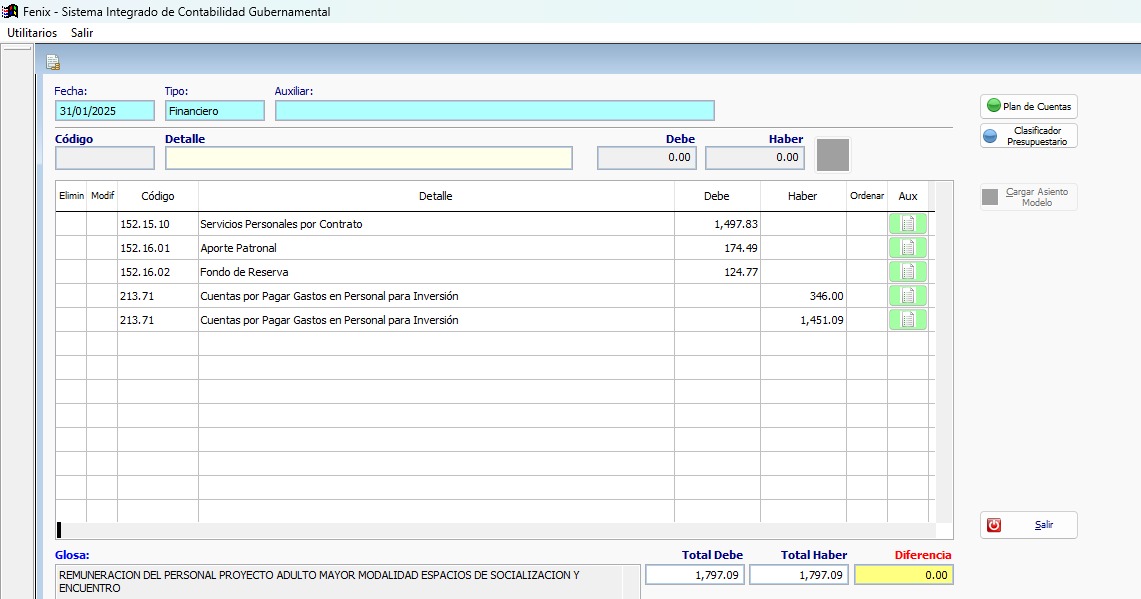1141x599 pixels.
Task: Open the Utilitarios menu
Action: [x=32, y=33]
